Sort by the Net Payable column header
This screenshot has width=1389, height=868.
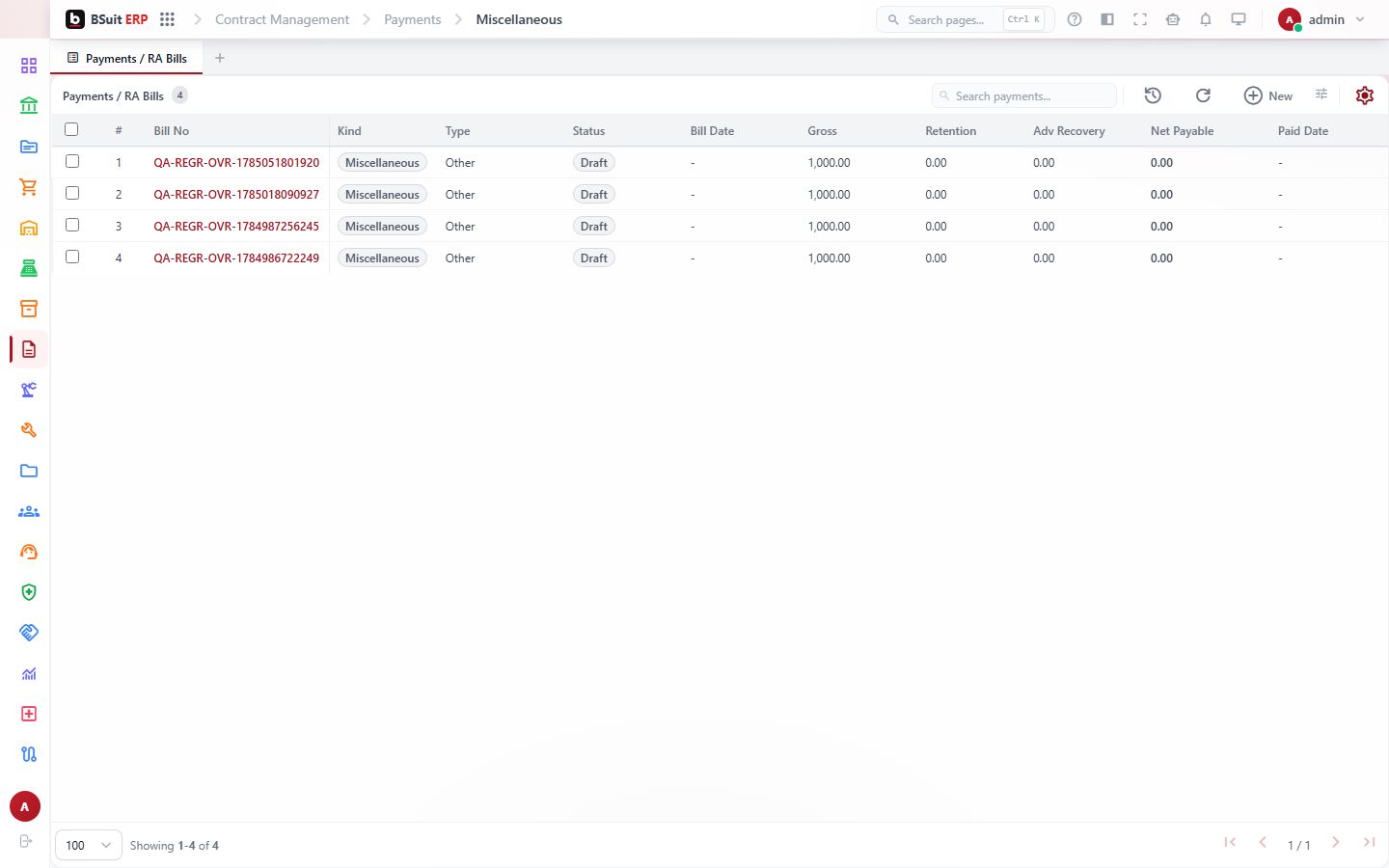[1182, 131]
